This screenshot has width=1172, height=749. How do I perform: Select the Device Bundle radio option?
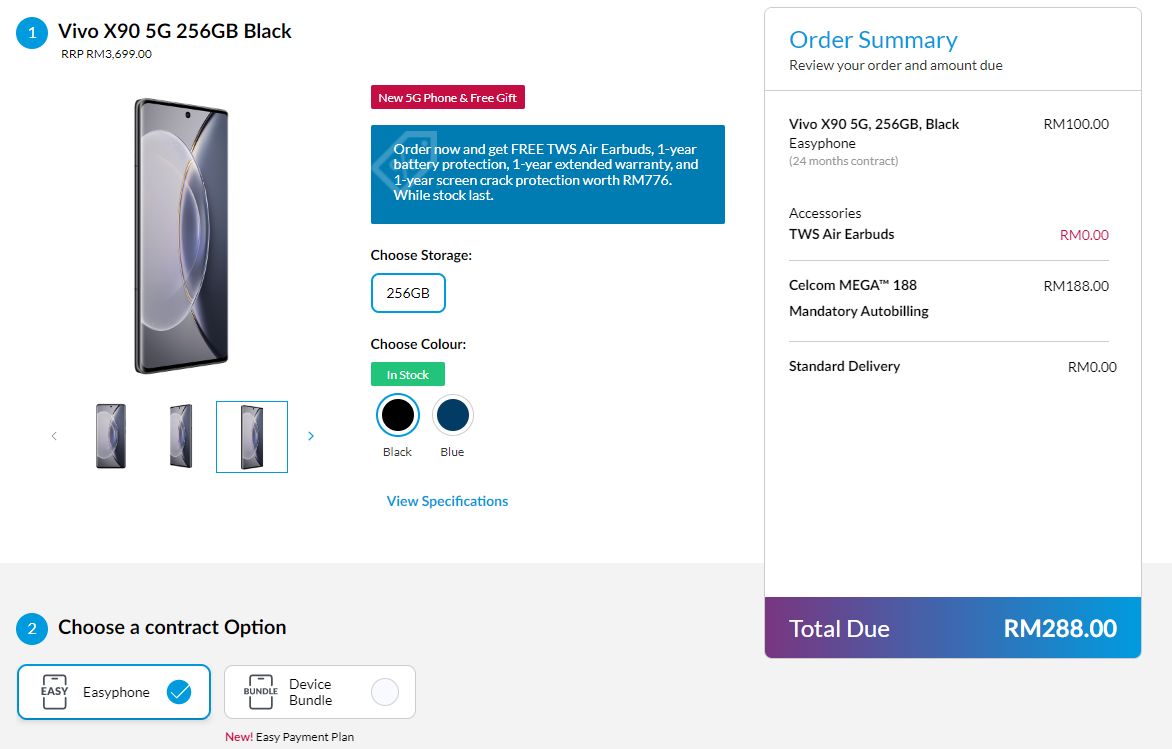click(384, 692)
